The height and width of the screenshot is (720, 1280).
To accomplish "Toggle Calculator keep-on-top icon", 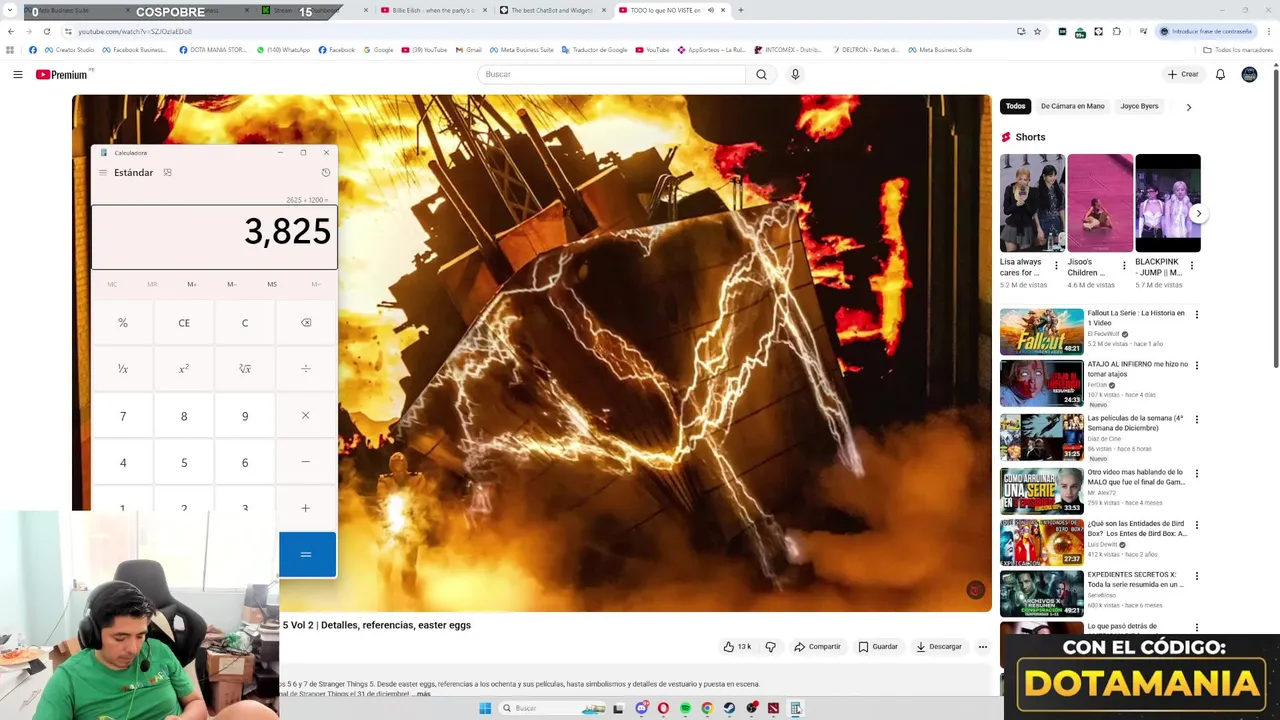I will (167, 173).
